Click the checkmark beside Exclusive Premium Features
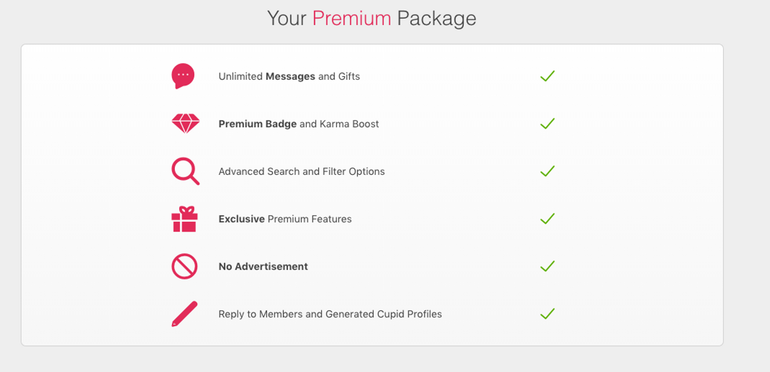 (547, 219)
